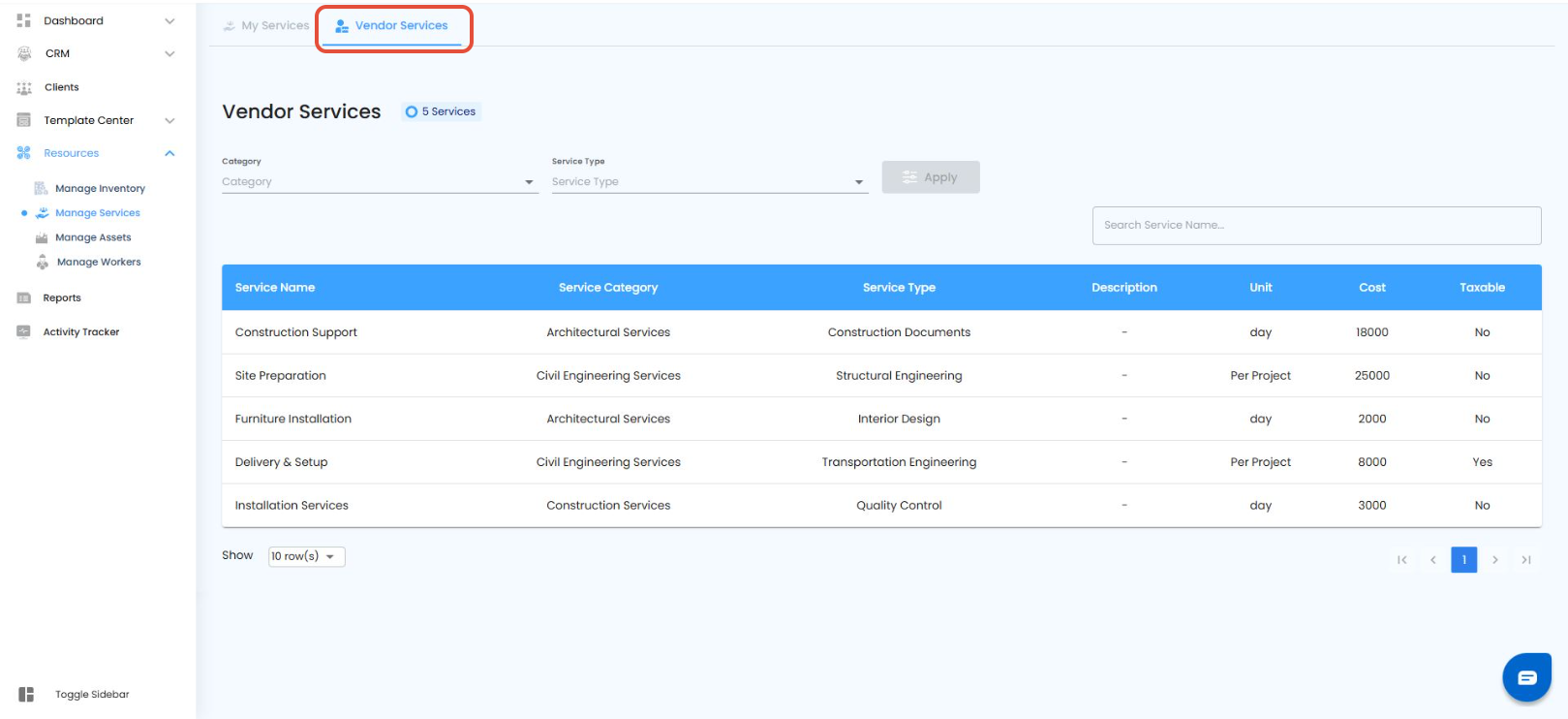Click the Structural Engineering cell
This screenshot has width=1568, height=719.
point(899,376)
